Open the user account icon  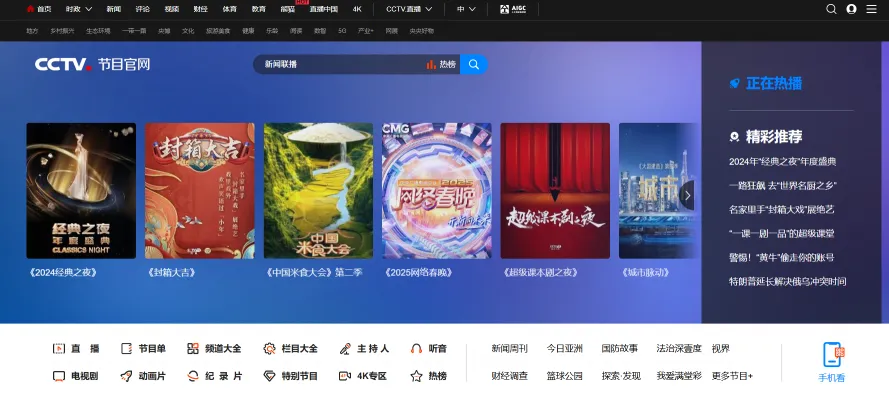pyautogui.click(x=851, y=9)
